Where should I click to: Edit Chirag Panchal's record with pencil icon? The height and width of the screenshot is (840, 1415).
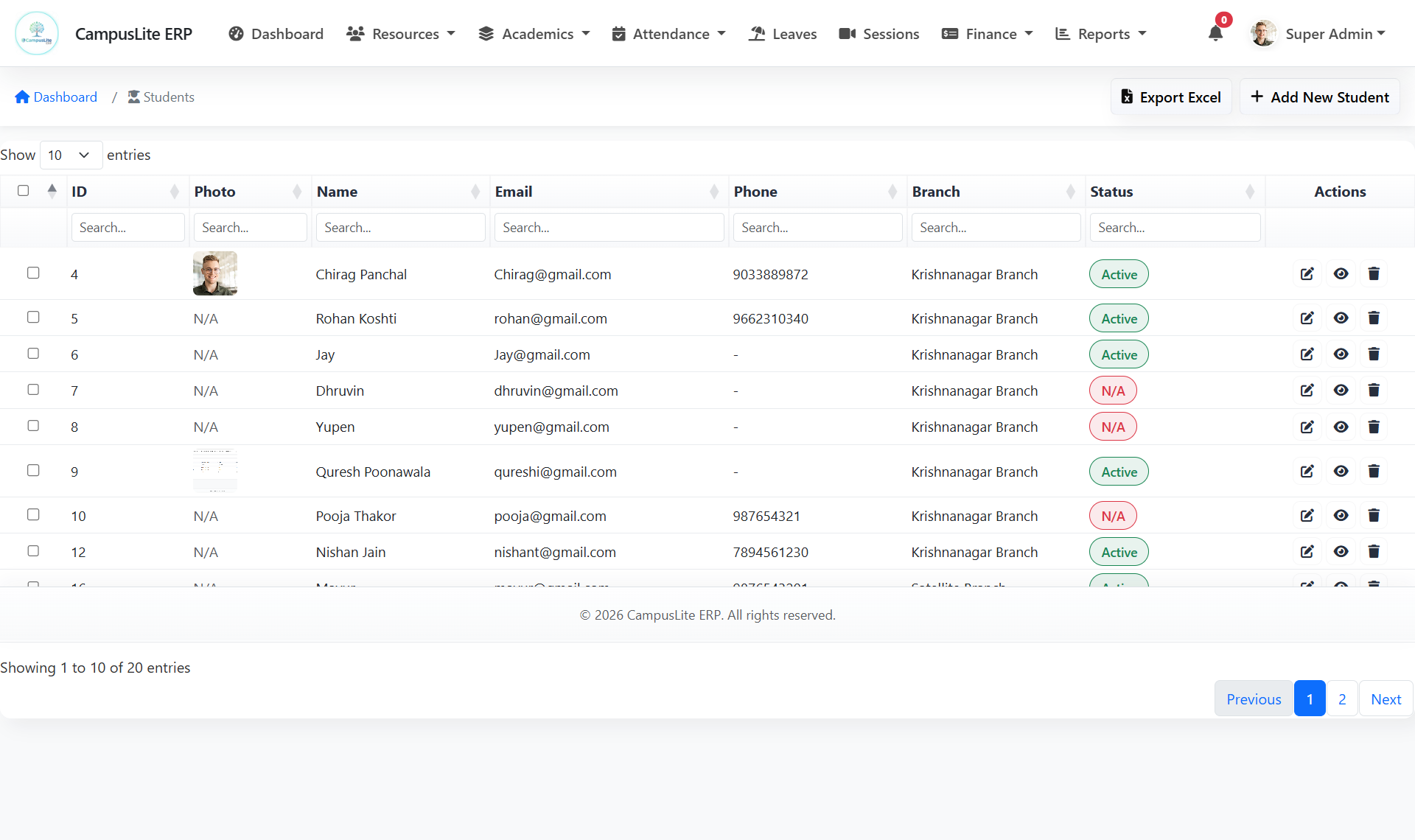tap(1307, 274)
